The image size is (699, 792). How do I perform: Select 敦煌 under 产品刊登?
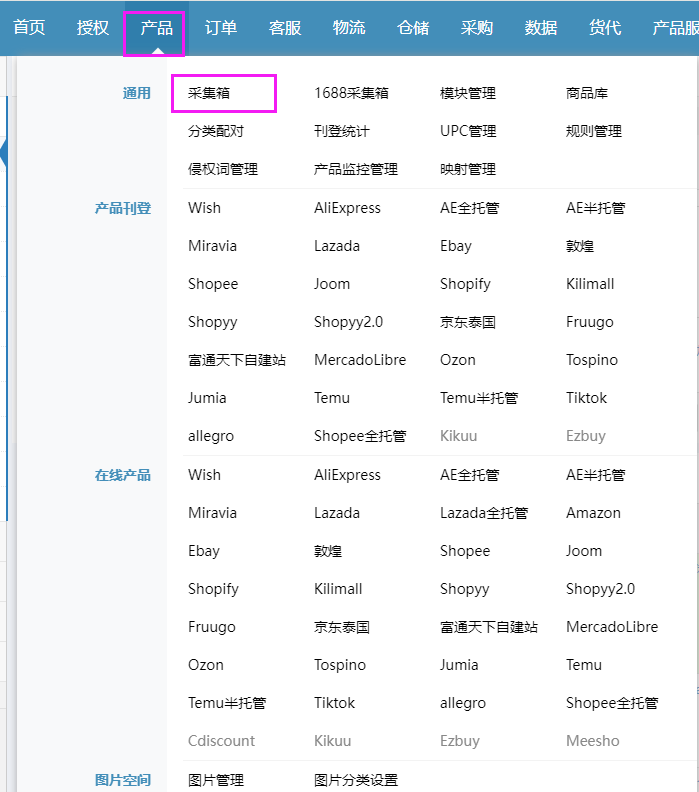pyautogui.click(x=579, y=246)
